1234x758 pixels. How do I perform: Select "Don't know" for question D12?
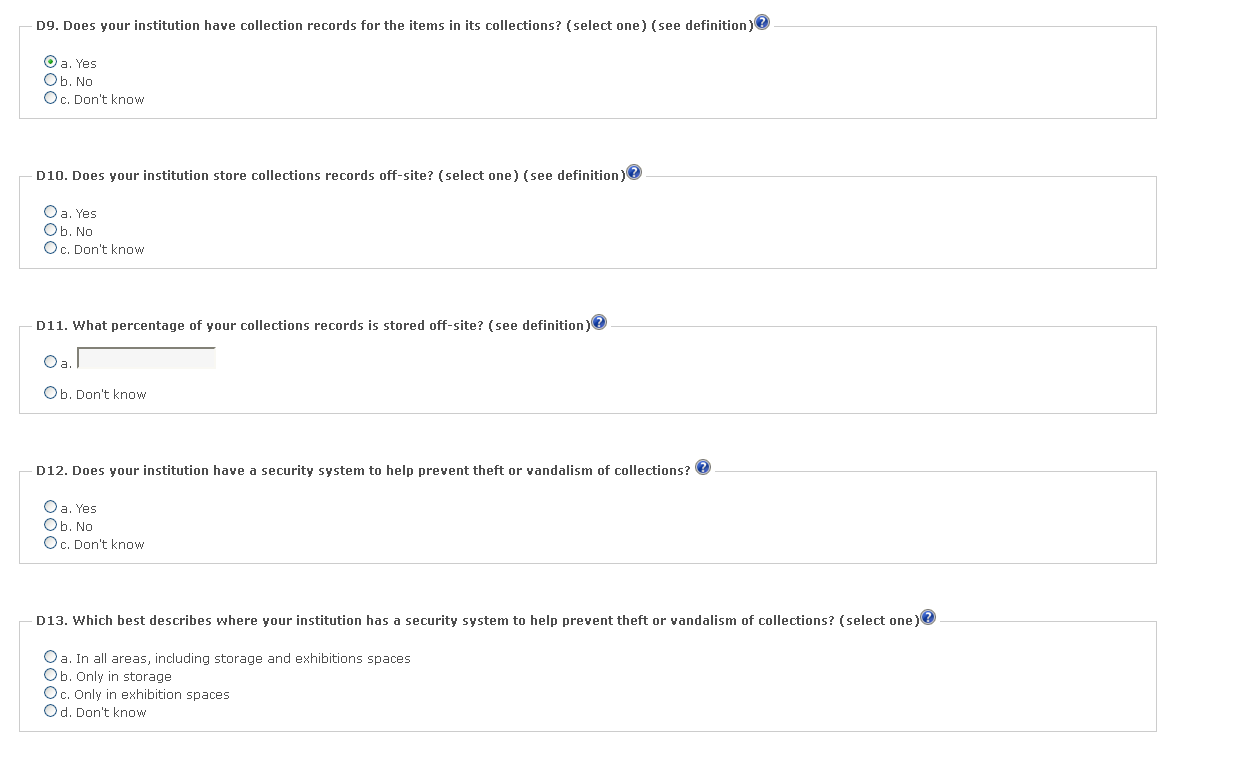tap(51, 544)
